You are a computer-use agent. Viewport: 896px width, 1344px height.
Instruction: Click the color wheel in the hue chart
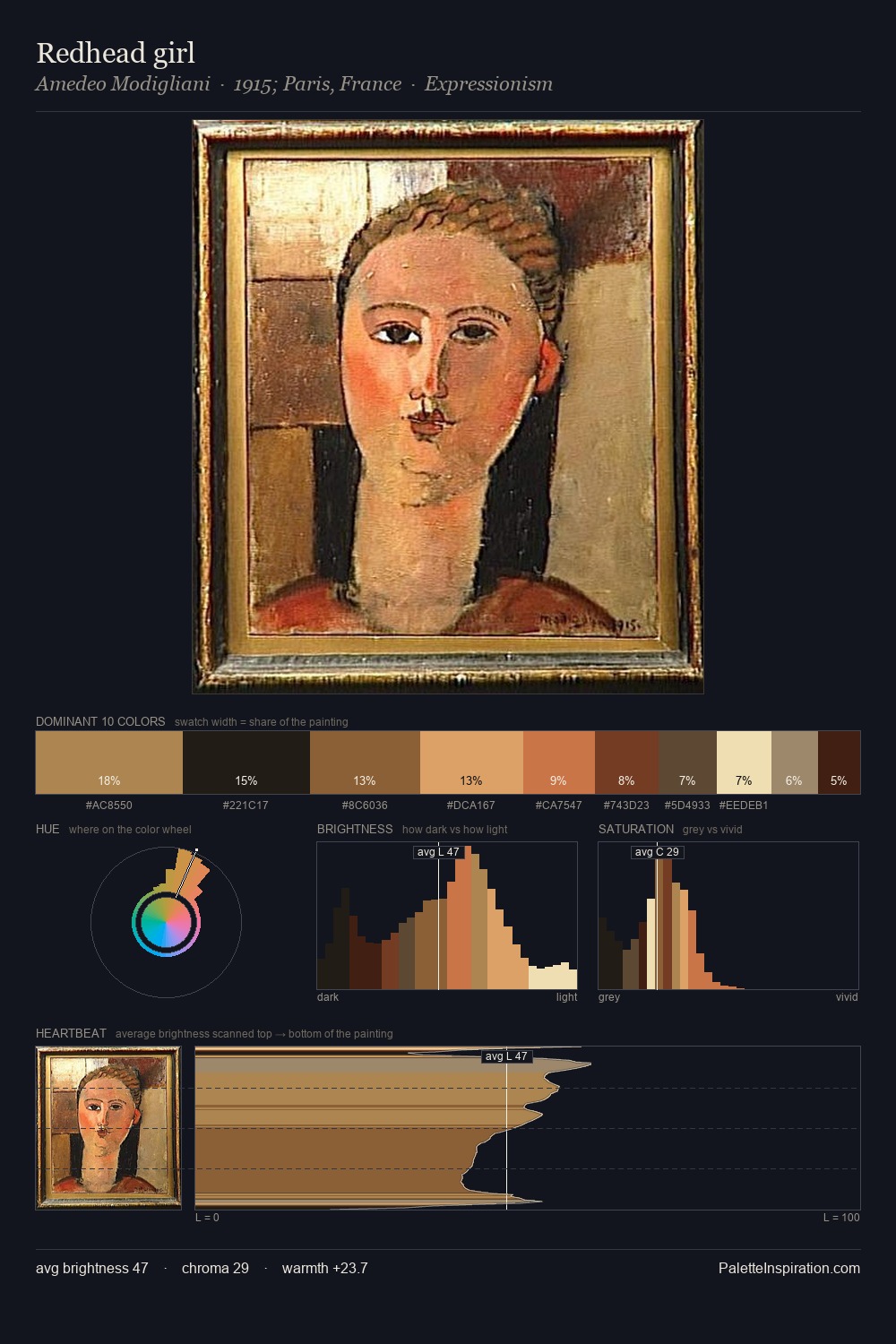(166, 922)
